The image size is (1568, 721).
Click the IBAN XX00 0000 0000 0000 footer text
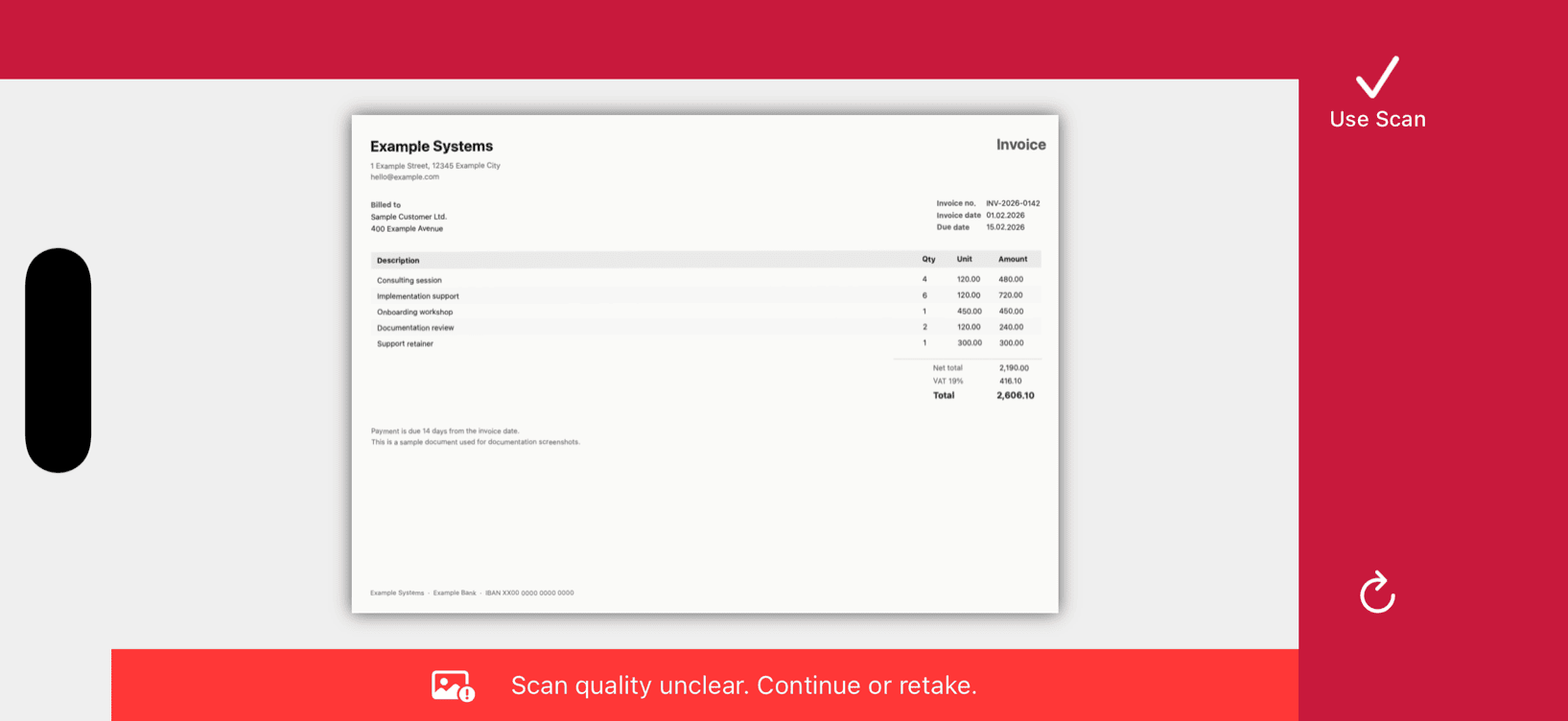(x=529, y=593)
